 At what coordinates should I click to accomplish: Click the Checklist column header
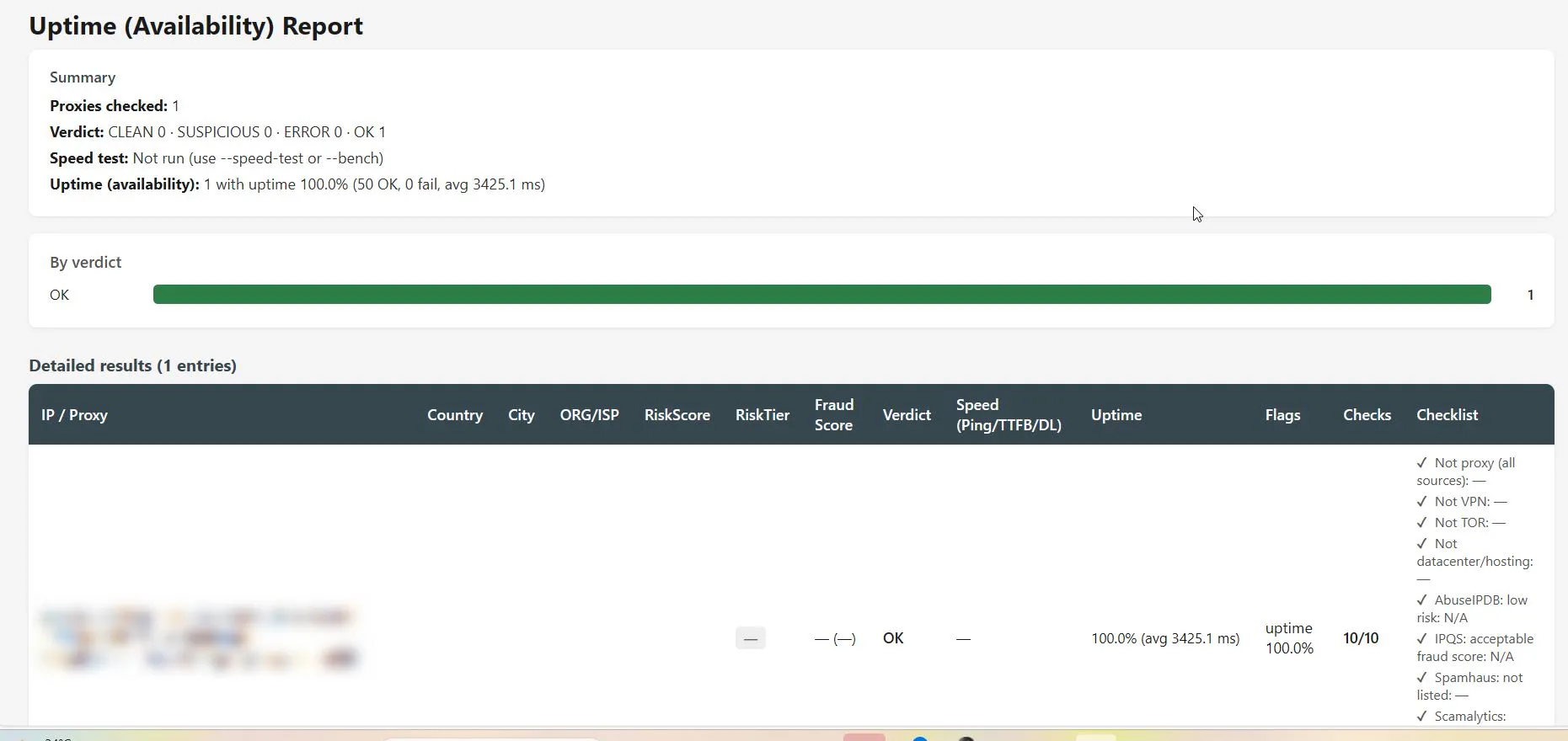pos(1447,415)
